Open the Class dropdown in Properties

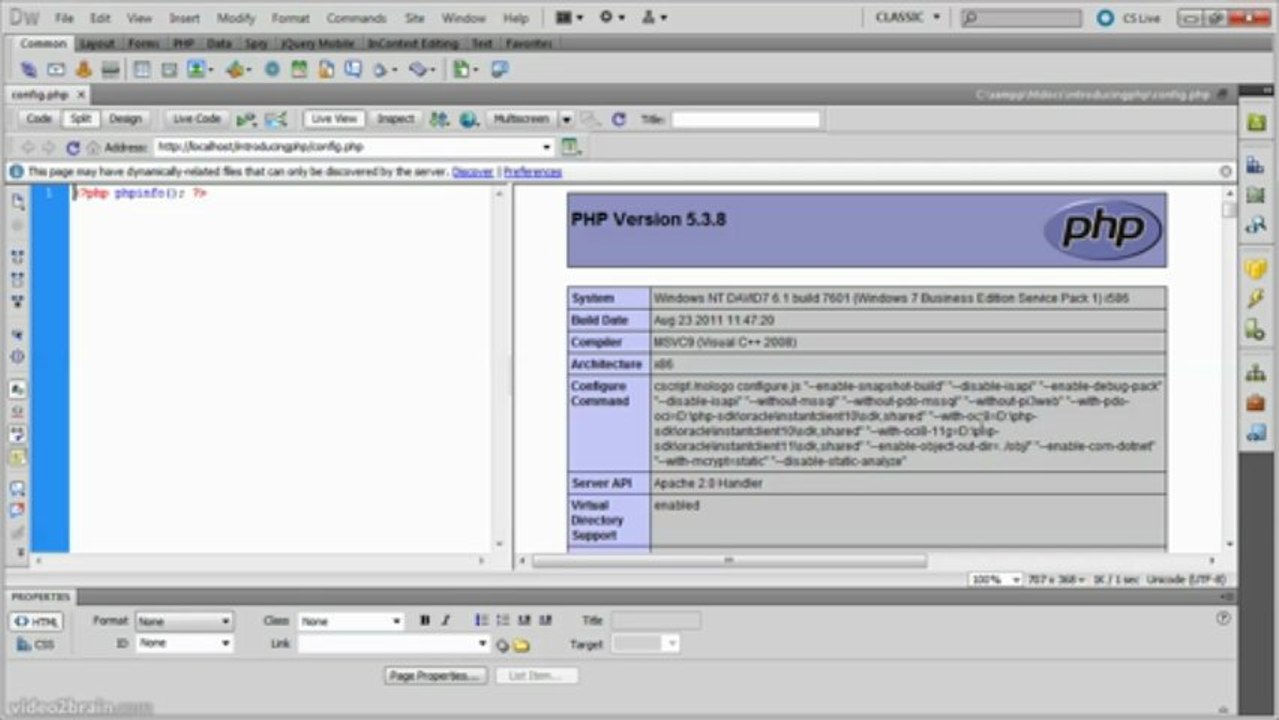coord(351,621)
